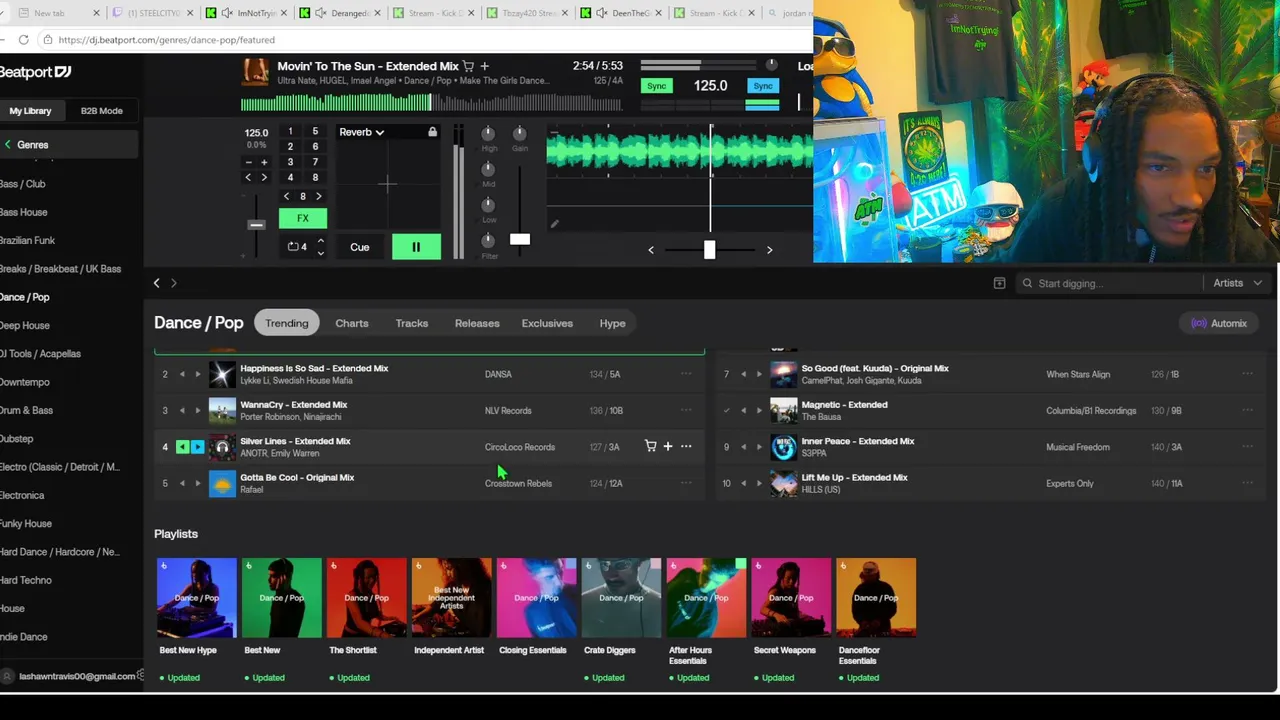
Task: Click the plus icon next to Movin' To The Sun
Action: point(485,66)
